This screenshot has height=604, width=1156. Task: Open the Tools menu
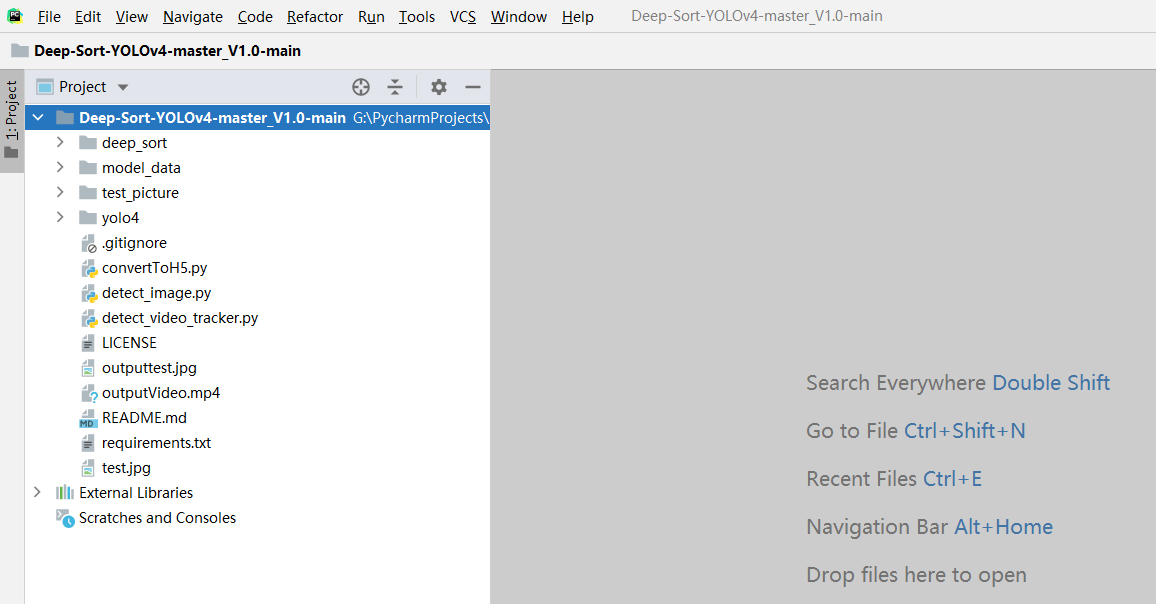click(417, 16)
